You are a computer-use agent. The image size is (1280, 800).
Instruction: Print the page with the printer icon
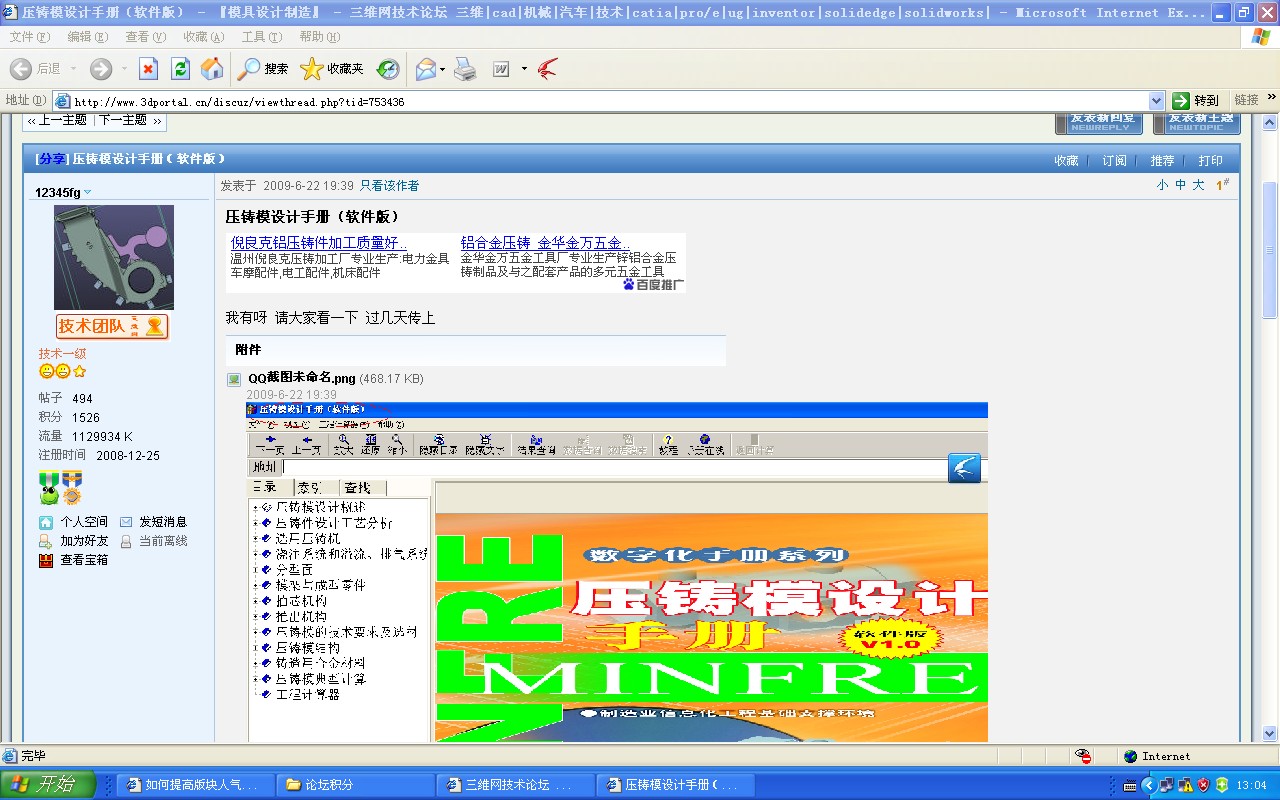tap(465, 69)
